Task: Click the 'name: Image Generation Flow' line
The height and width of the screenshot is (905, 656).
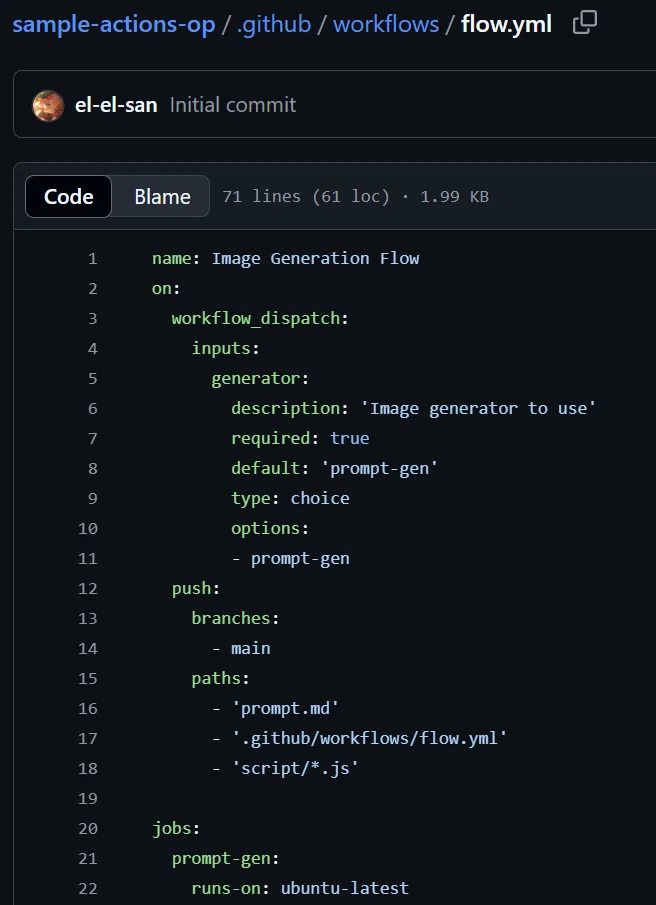Action: click(286, 259)
